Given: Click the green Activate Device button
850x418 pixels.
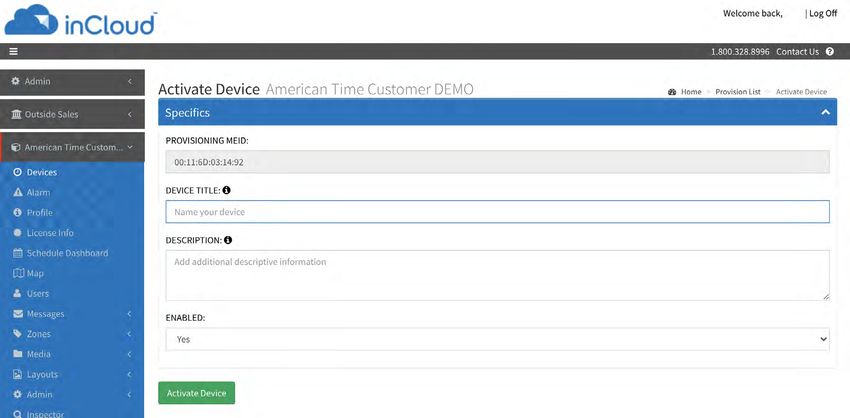Looking at the screenshot, I should 196,393.
